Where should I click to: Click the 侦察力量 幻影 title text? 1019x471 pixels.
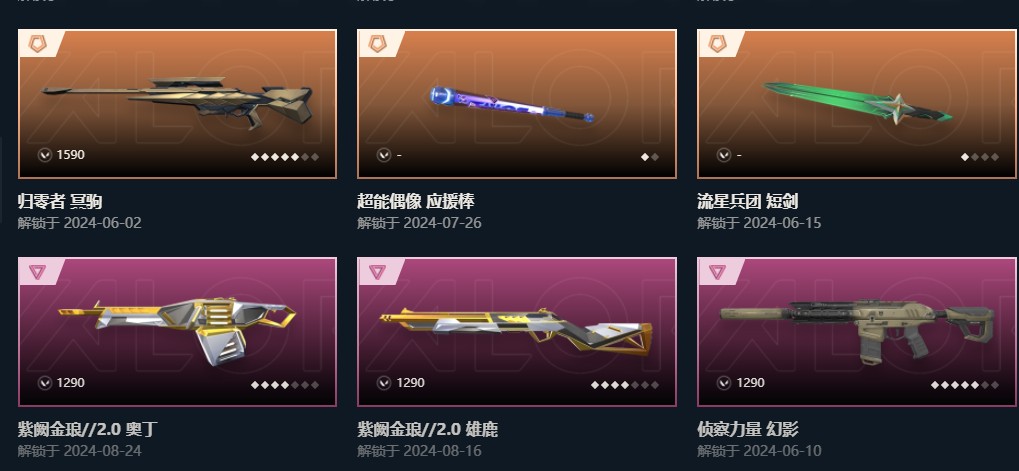point(747,429)
